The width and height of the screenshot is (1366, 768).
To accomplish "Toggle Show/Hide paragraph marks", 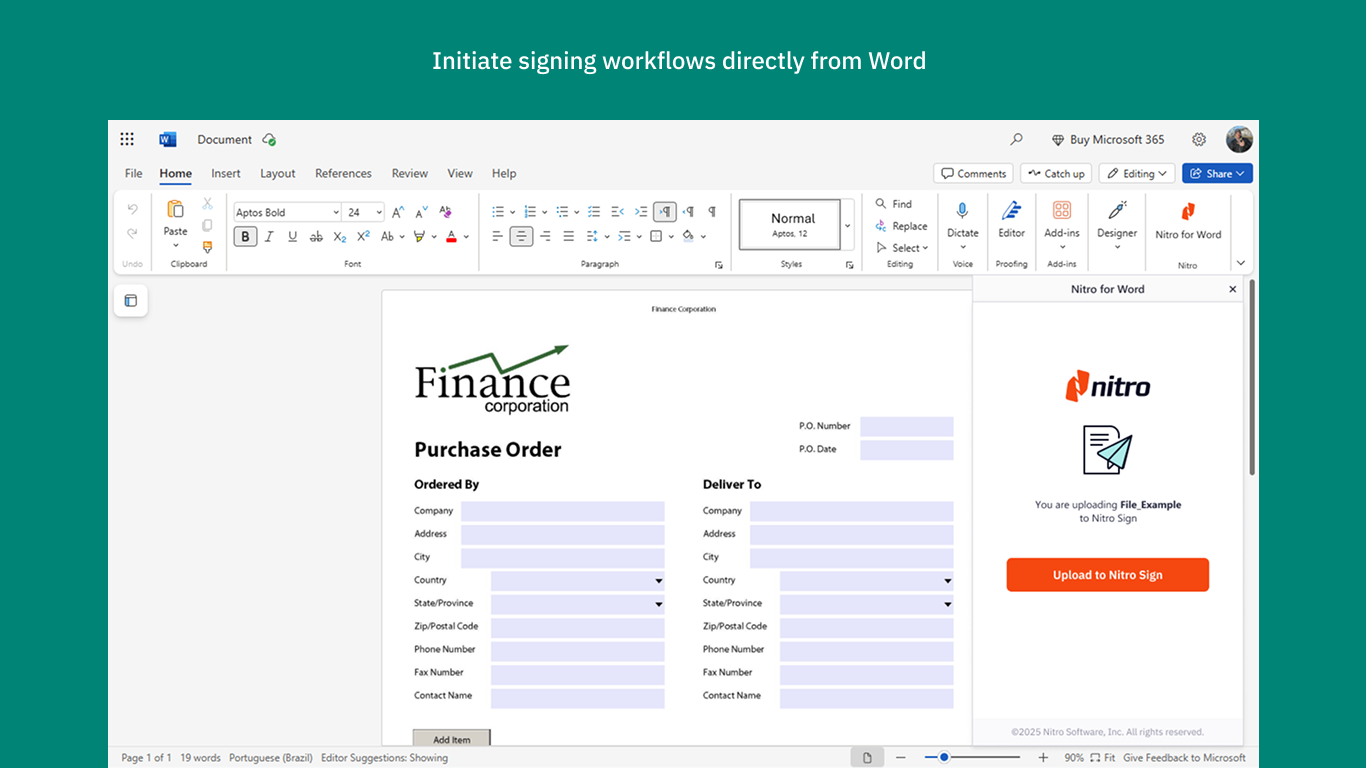I will coord(712,211).
